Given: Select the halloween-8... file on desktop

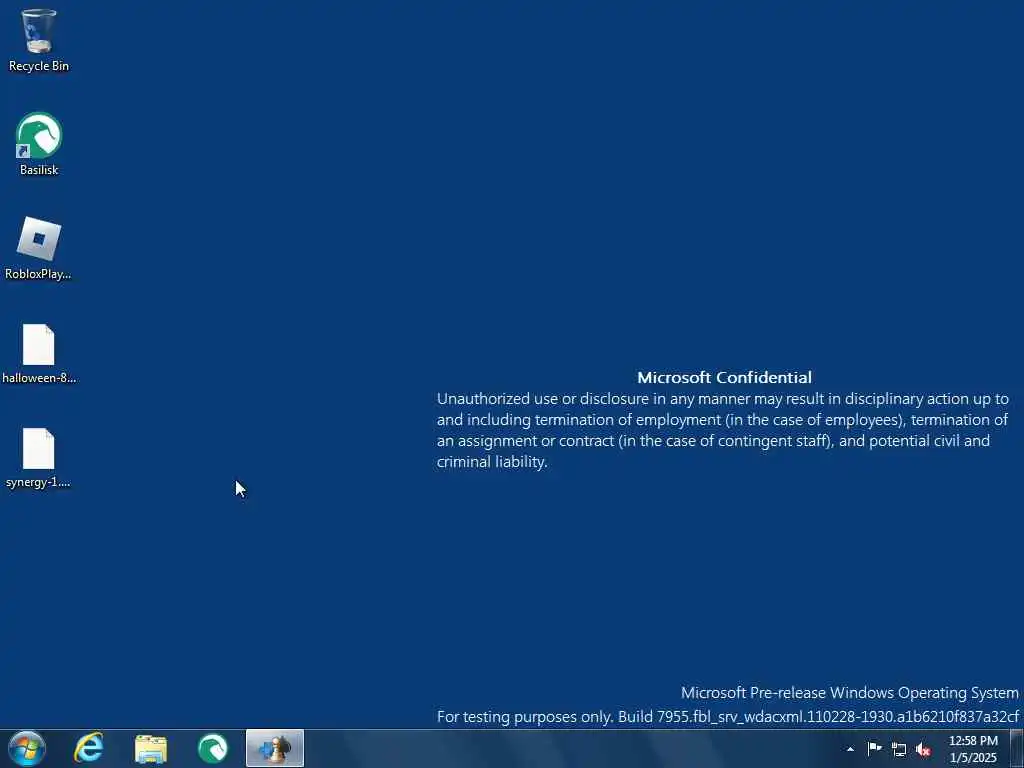Looking at the screenshot, I should tap(39, 353).
